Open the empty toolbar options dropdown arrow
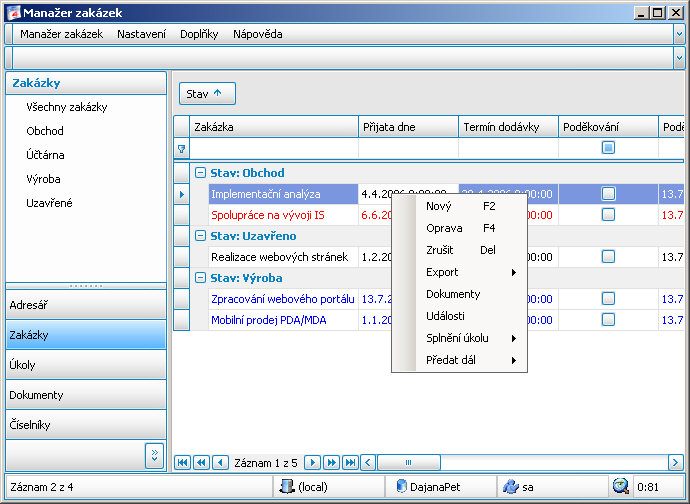 click(x=679, y=58)
